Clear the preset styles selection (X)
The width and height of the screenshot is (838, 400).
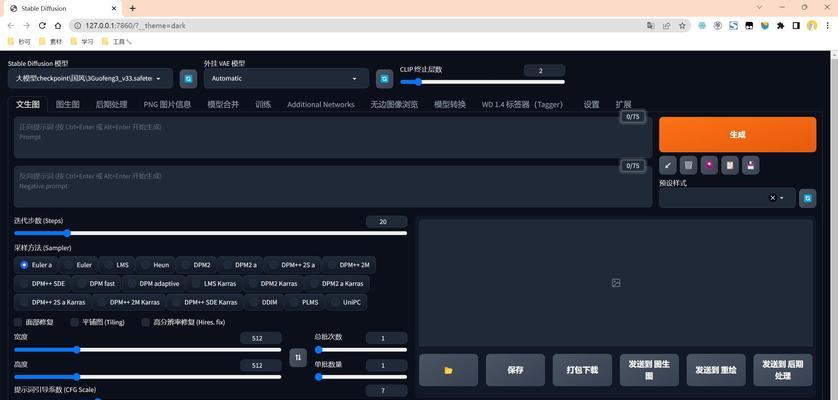pos(772,198)
